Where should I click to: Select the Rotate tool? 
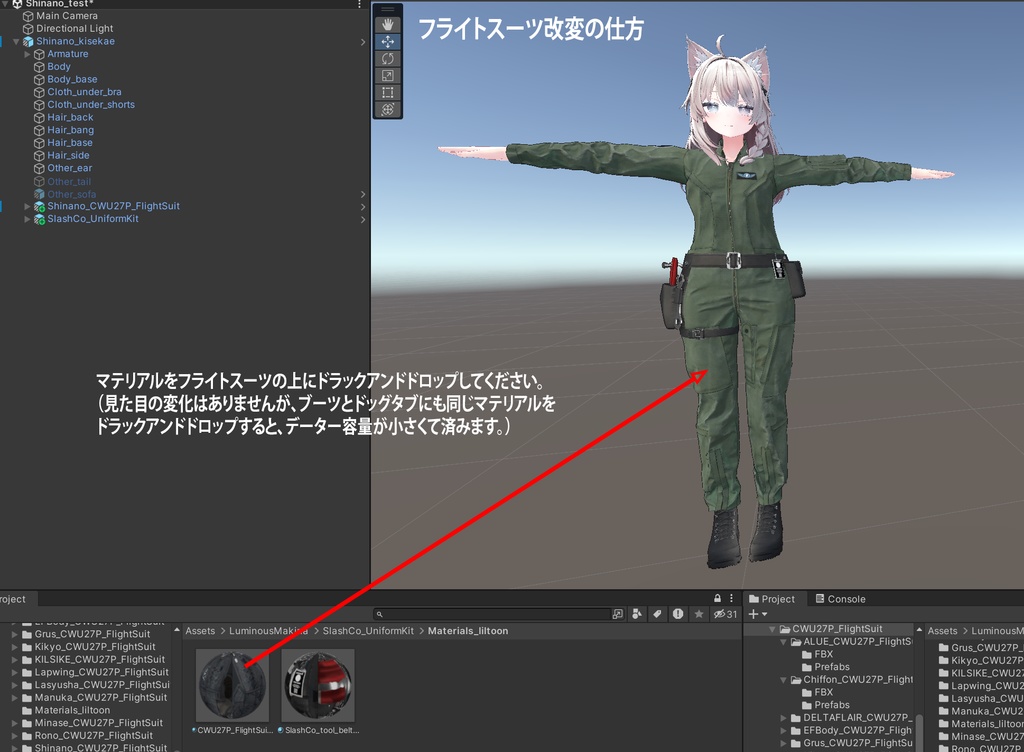(x=388, y=57)
